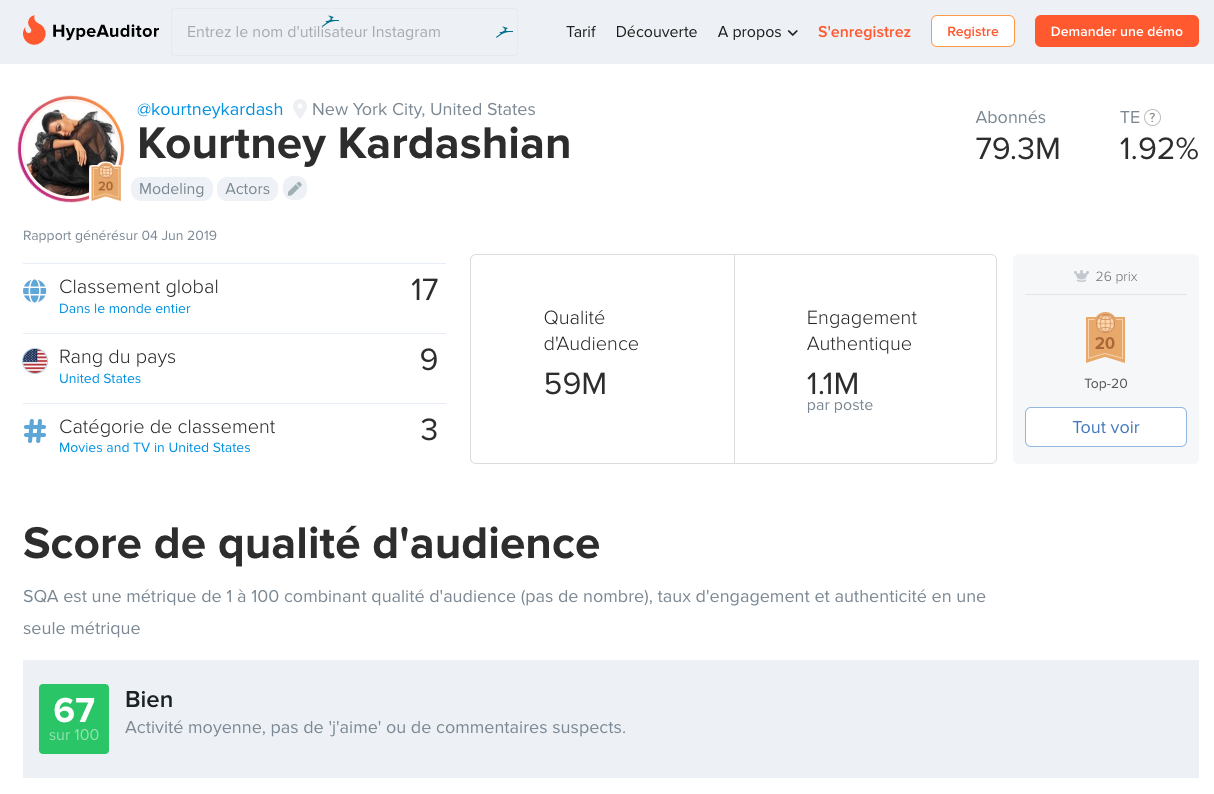Screen dimensions: 1214x794
Task: Click the crown icon next to 26 prix
Action: coord(1081,276)
